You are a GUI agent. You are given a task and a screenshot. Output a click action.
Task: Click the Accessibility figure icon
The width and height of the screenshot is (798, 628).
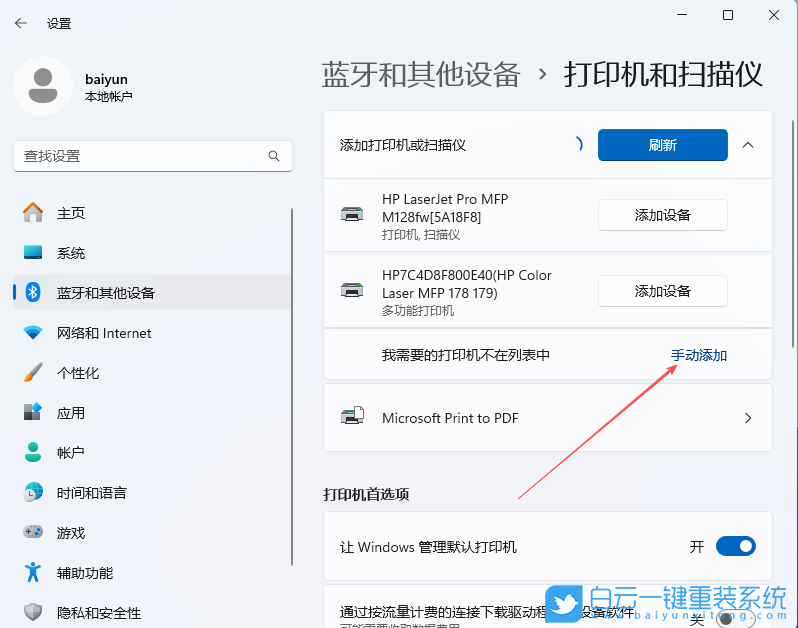tap(33, 572)
